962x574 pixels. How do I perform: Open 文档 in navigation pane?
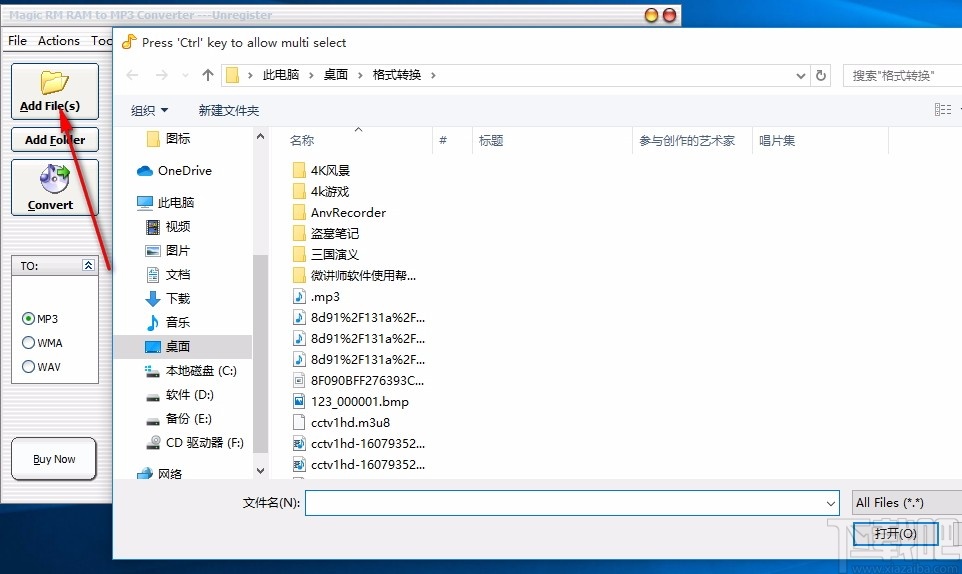[x=168, y=275]
